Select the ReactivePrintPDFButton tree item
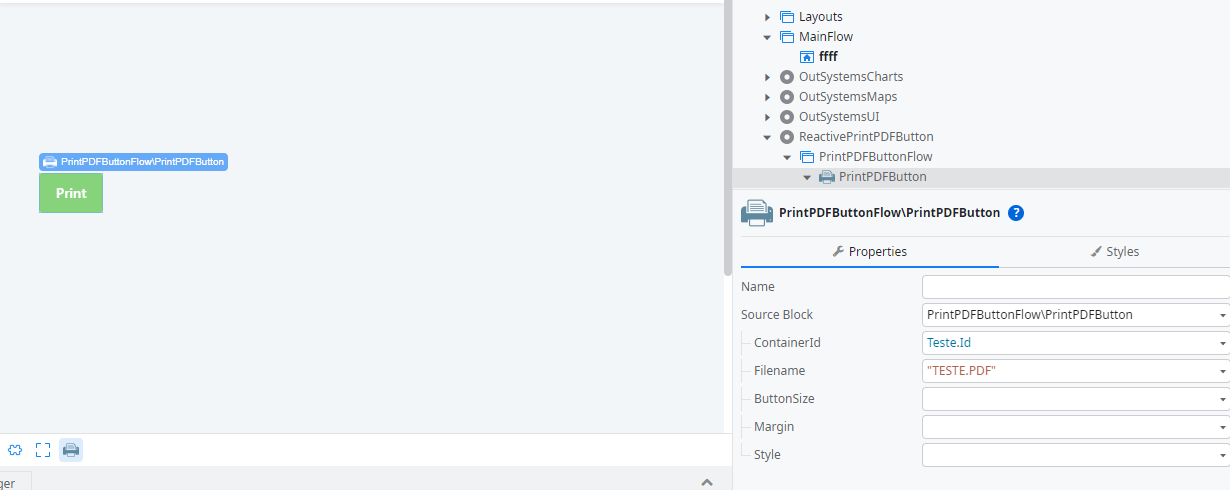The width and height of the screenshot is (1230, 490). point(866,137)
